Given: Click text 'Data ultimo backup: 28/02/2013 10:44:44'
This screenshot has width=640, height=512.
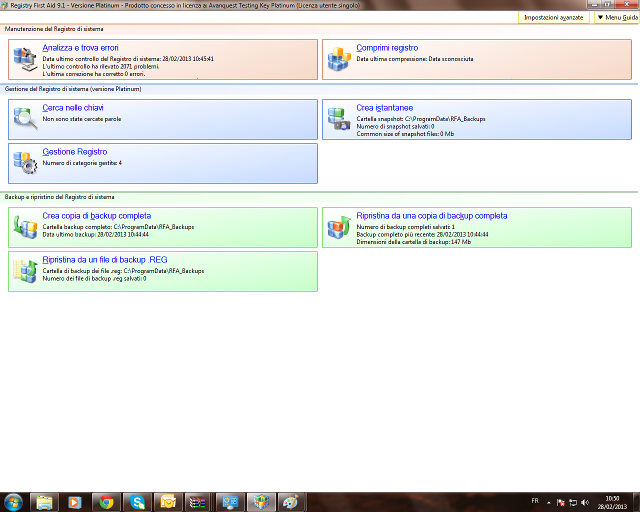Looking at the screenshot, I should tap(96, 235).
